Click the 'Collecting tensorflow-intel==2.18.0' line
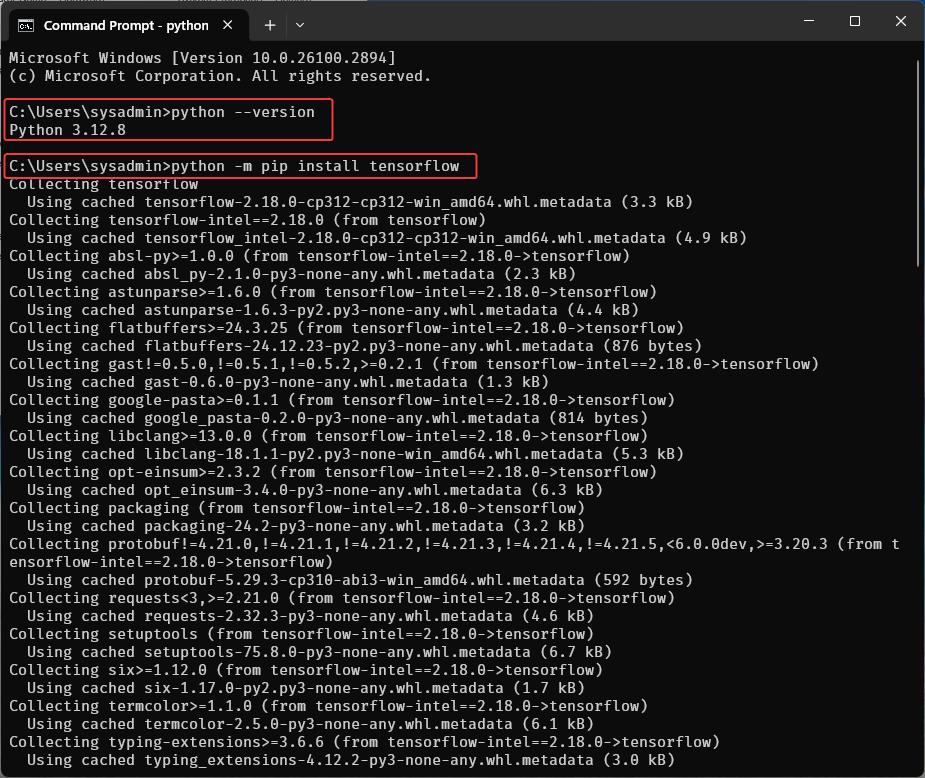This screenshot has width=925, height=778. [x=247, y=220]
